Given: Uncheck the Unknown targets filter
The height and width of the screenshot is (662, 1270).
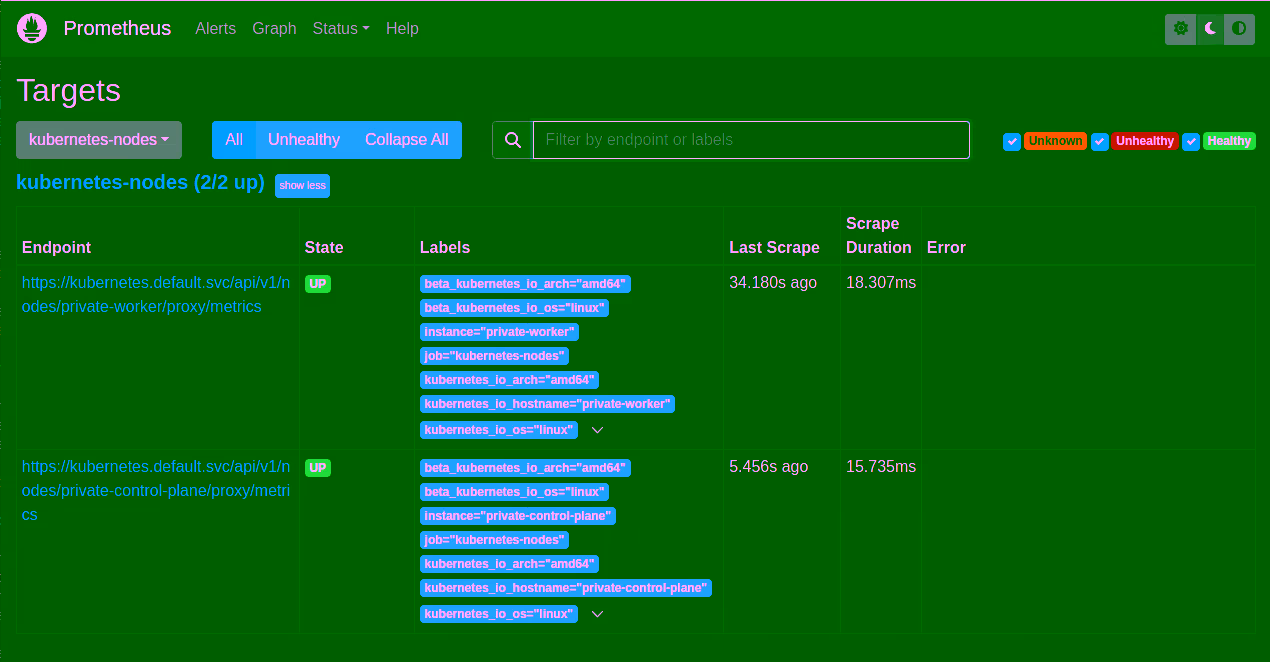Looking at the screenshot, I should (1013, 142).
